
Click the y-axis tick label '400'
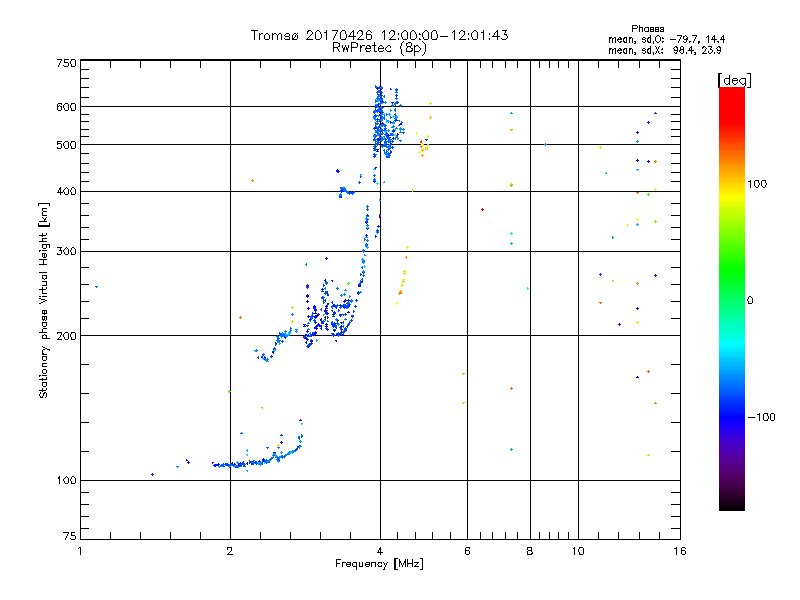point(66,191)
